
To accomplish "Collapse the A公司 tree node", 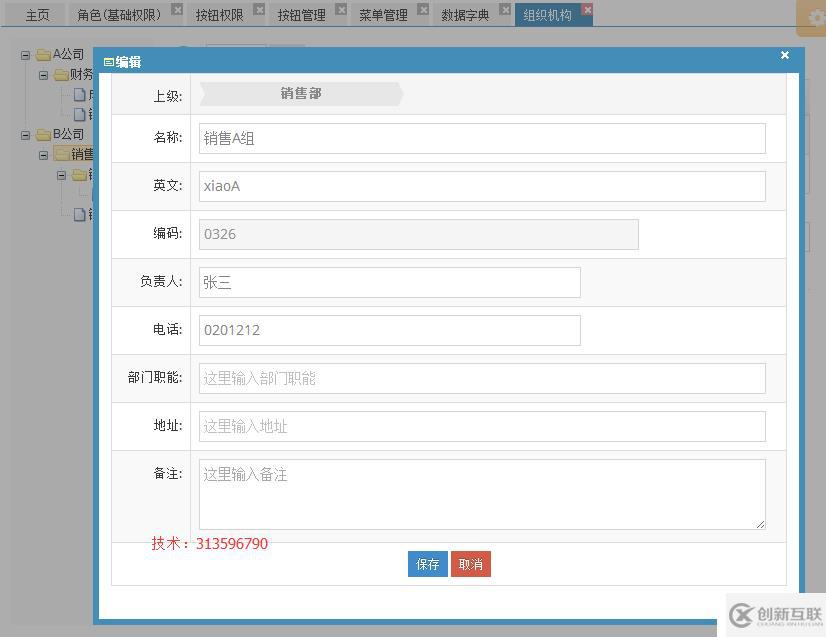I will coord(24,52).
